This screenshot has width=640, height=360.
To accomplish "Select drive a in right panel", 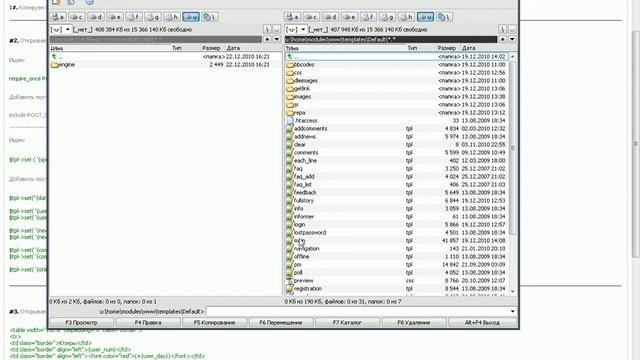I will pos(292,17).
